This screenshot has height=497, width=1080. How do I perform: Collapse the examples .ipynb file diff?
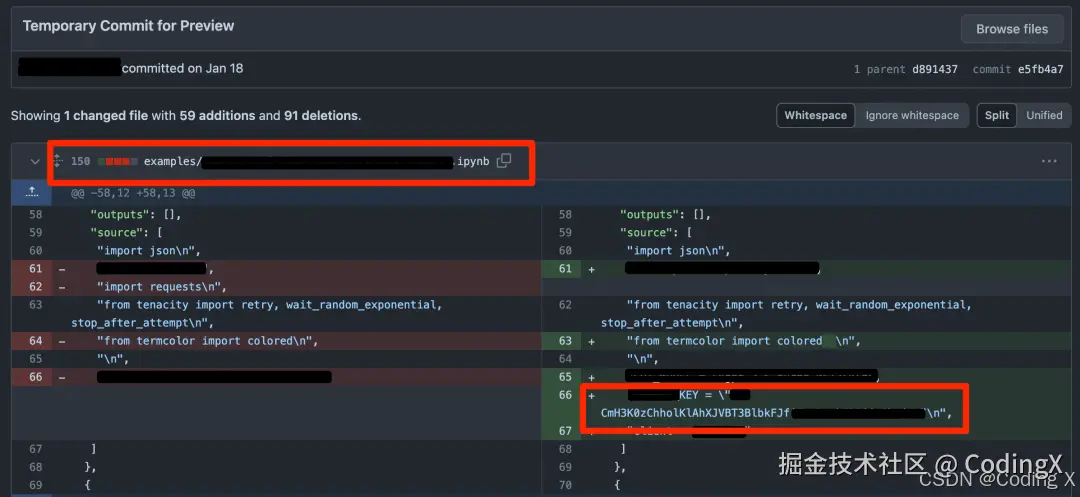click(x=34, y=161)
